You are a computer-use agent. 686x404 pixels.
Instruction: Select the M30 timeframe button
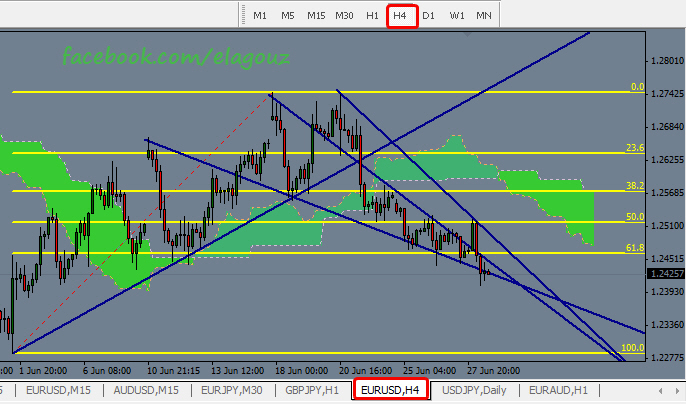[344, 16]
